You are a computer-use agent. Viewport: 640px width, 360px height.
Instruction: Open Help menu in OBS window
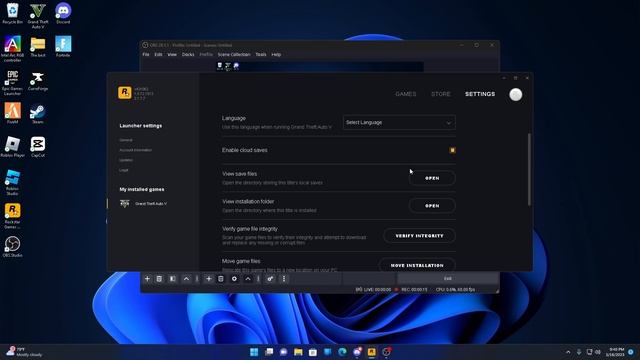pyautogui.click(x=276, y=54)
